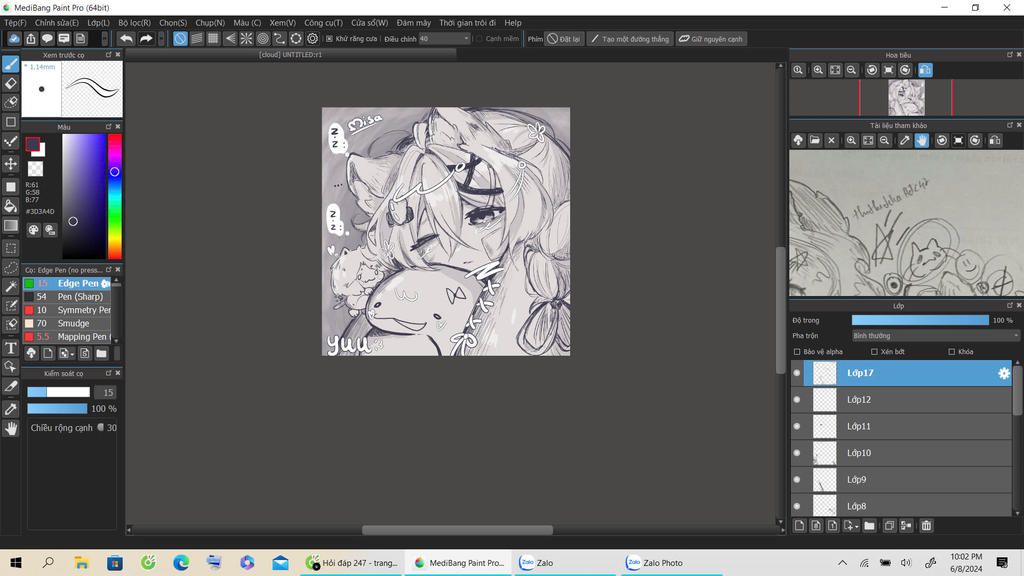Hide the Lớp10 layer
The width and height of the screenshot is (1024, 576).
click(x=797, y=453)
